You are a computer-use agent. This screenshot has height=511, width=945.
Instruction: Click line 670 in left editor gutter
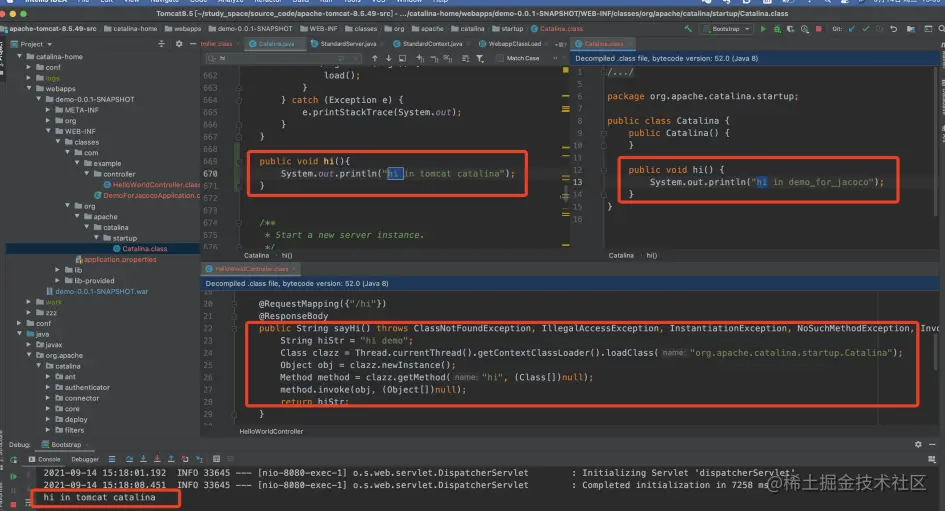coord(210,174)
